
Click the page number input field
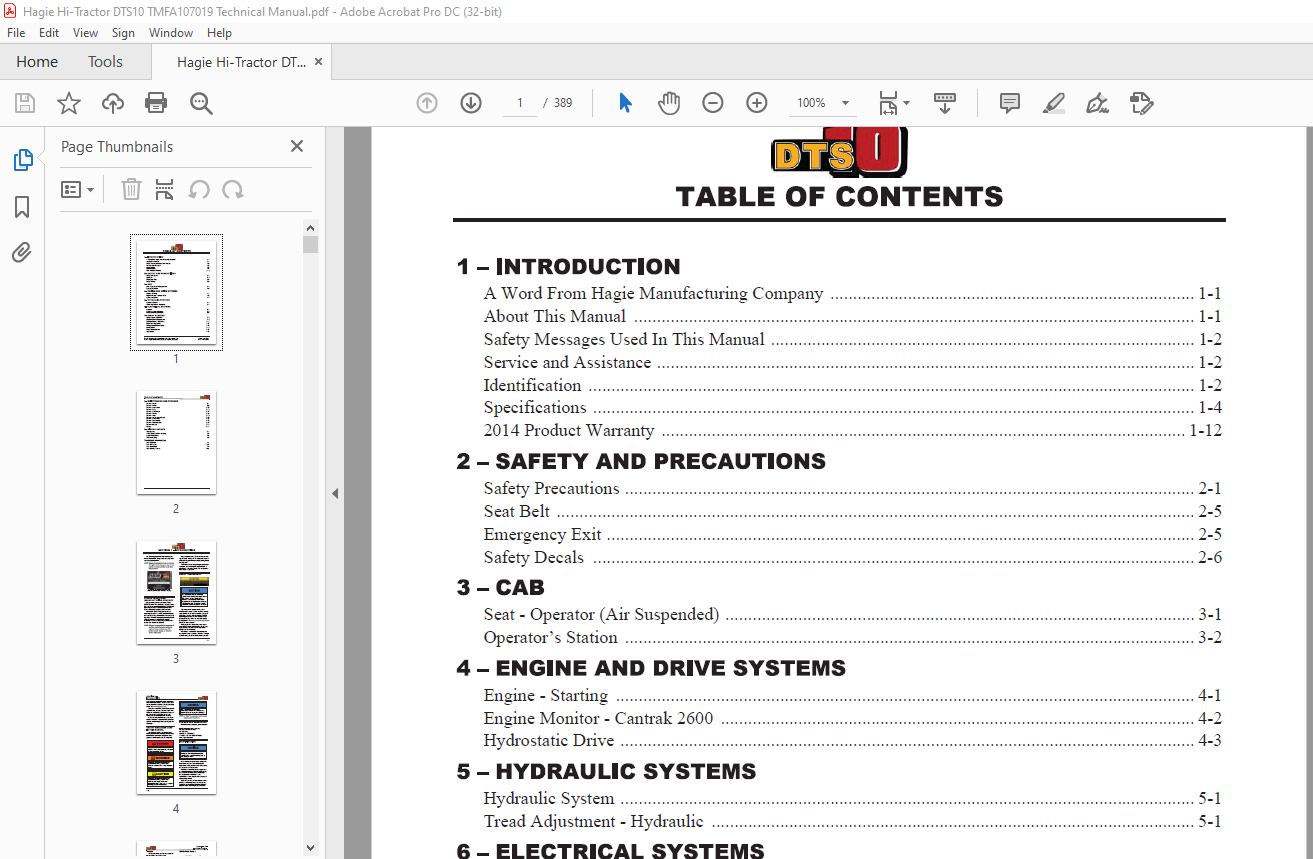coord(520,103)
